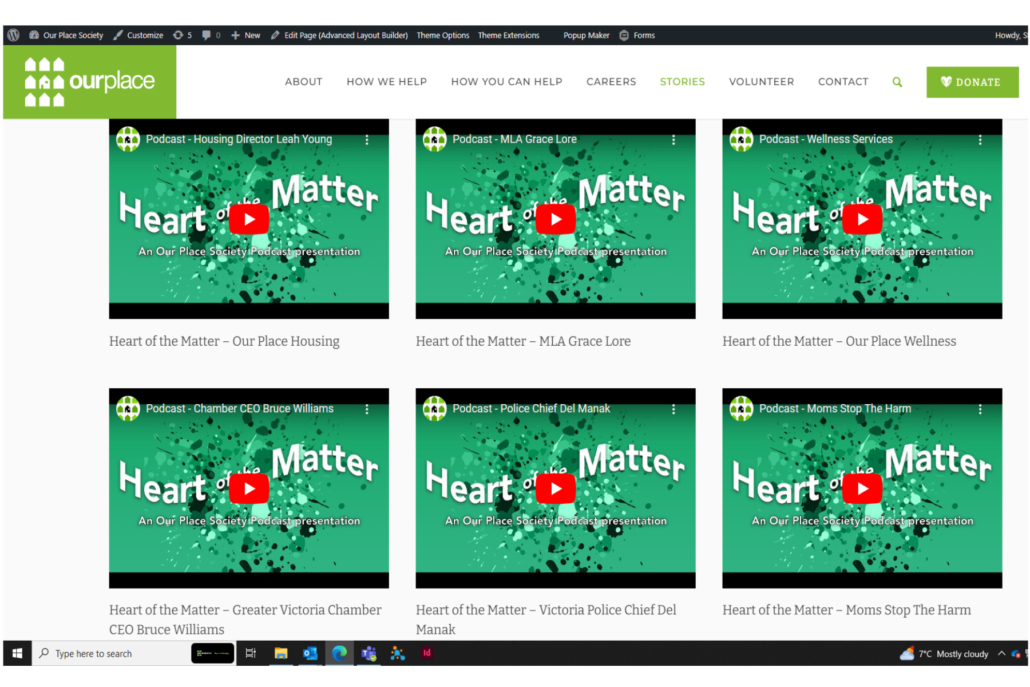Open the comments bubble in admin bar
1030x687 pixels.
[211, 35]
